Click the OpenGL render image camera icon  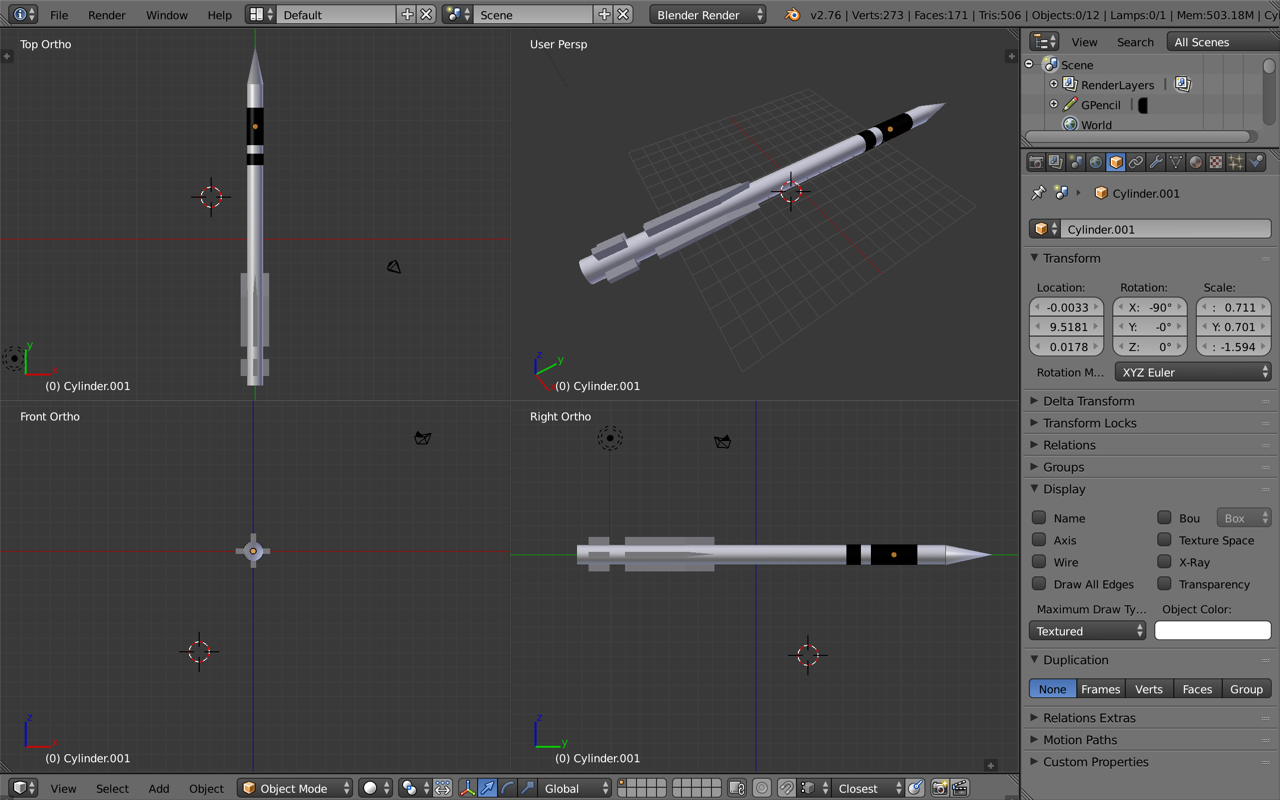tap(939, 788)
